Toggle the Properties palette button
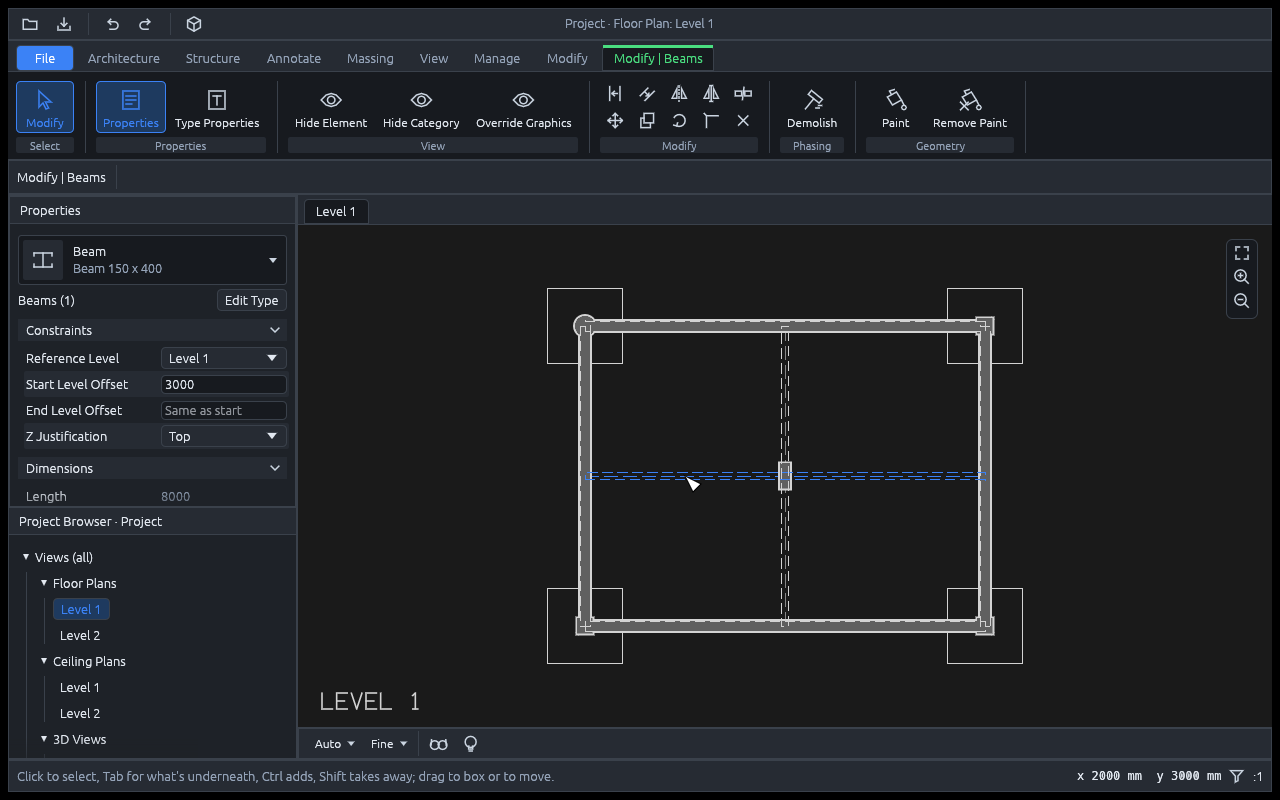This screenshot has width=1280, height=800. [131, 108]
